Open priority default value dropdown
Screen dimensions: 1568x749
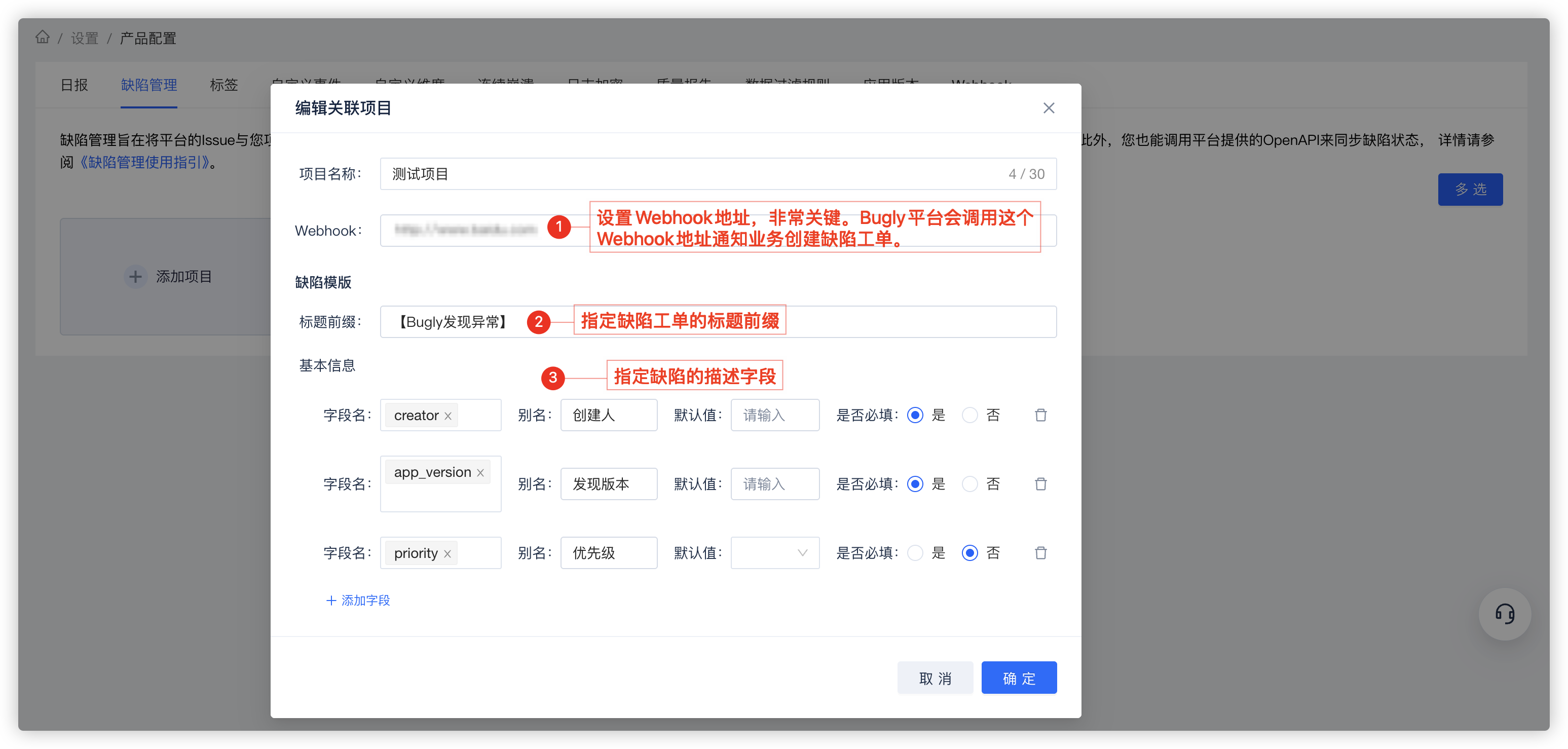tap(774, 552)
